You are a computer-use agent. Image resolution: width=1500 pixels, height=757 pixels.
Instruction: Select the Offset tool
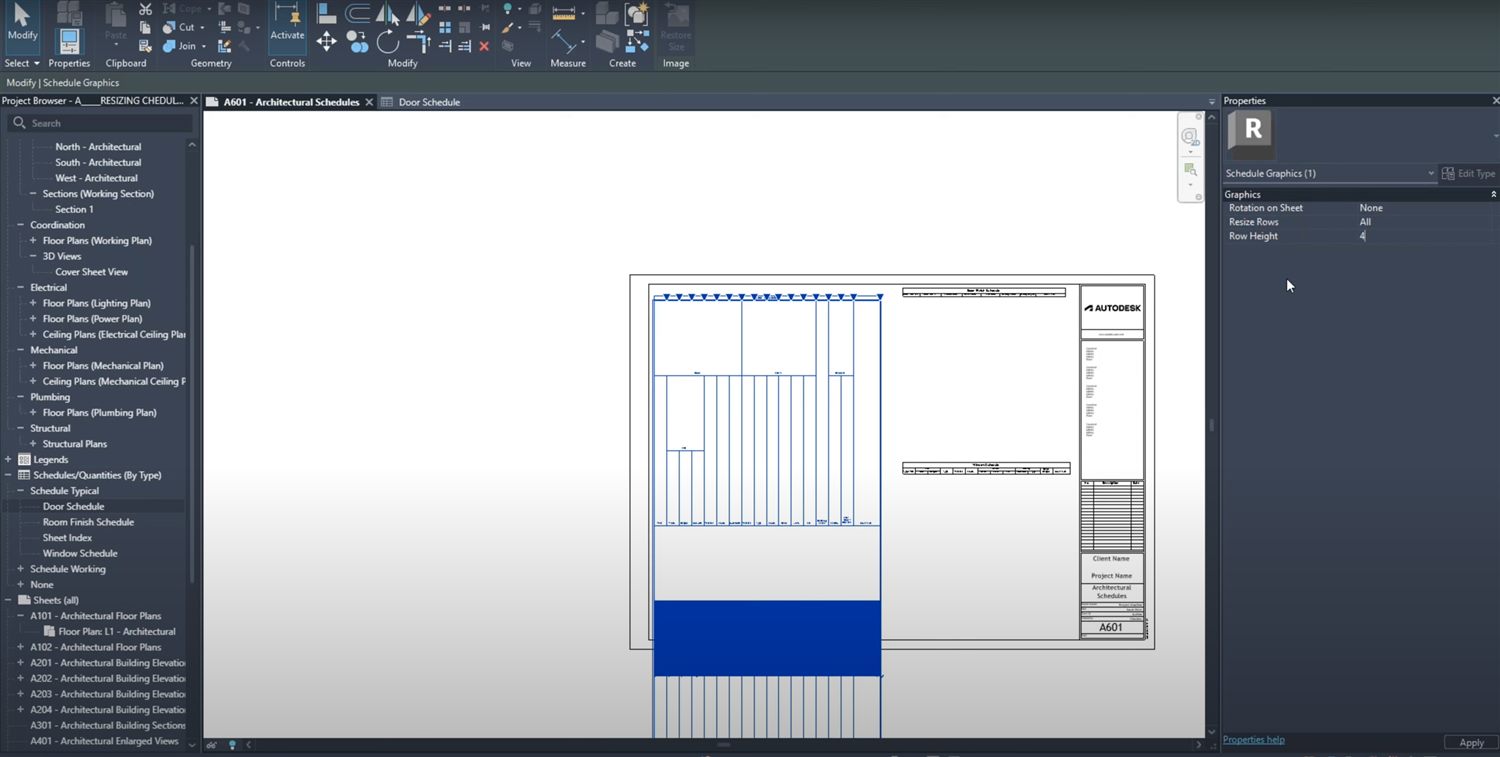tap(357, 13)
